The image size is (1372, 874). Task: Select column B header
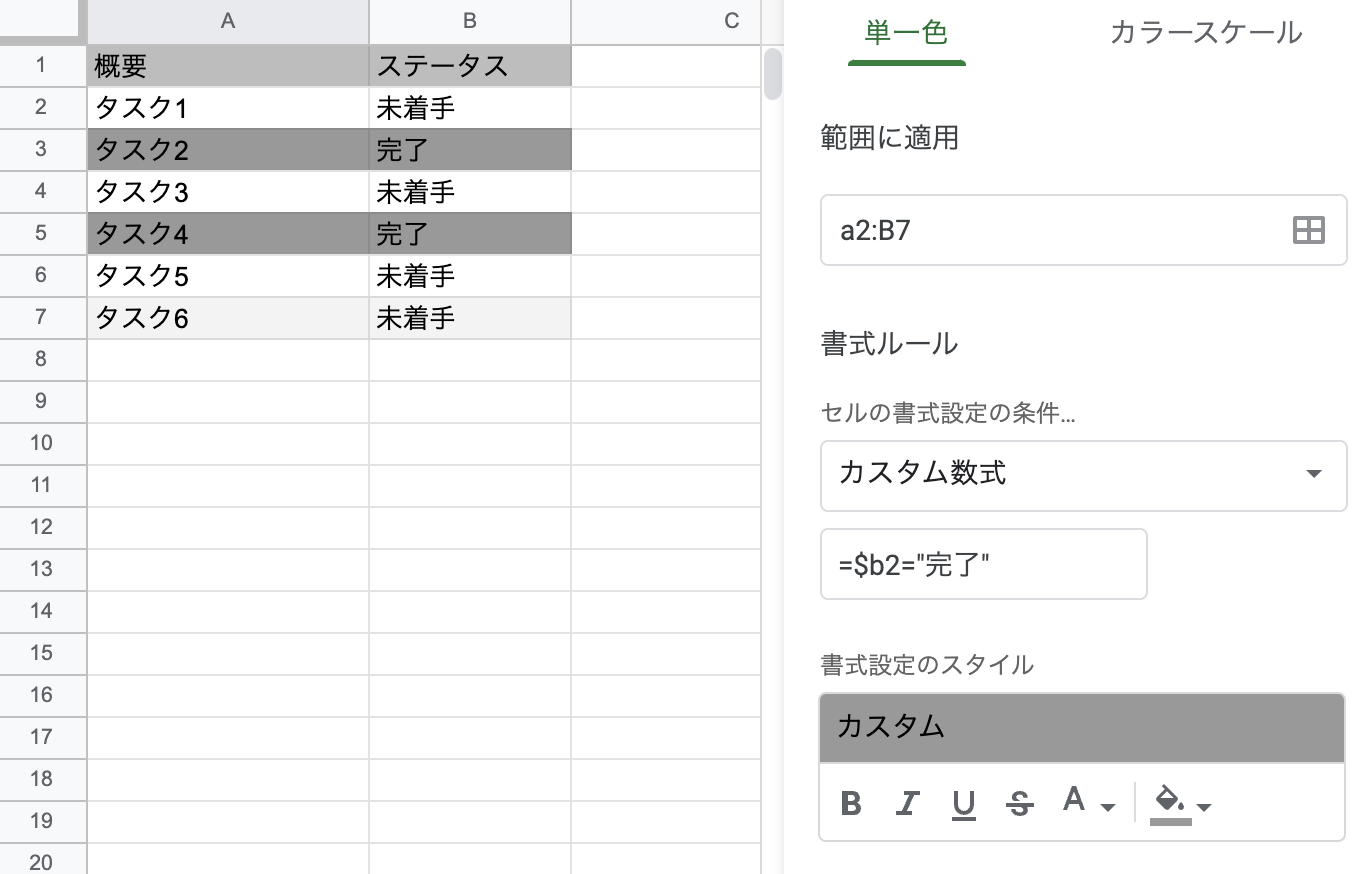470,20
